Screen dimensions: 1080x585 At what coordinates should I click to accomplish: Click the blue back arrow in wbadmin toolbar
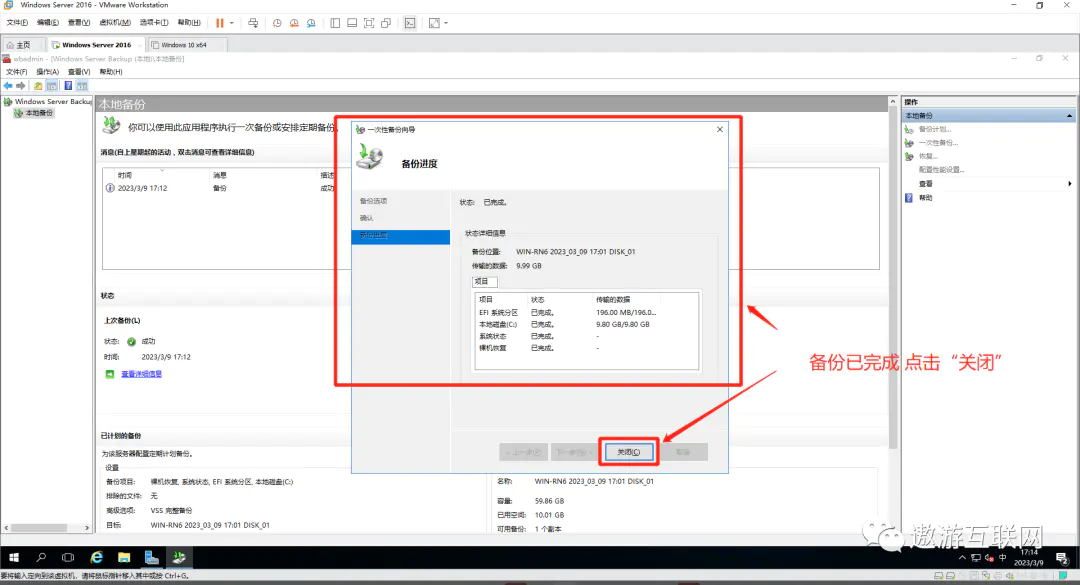pyautogui.click(x=8, y=85)
